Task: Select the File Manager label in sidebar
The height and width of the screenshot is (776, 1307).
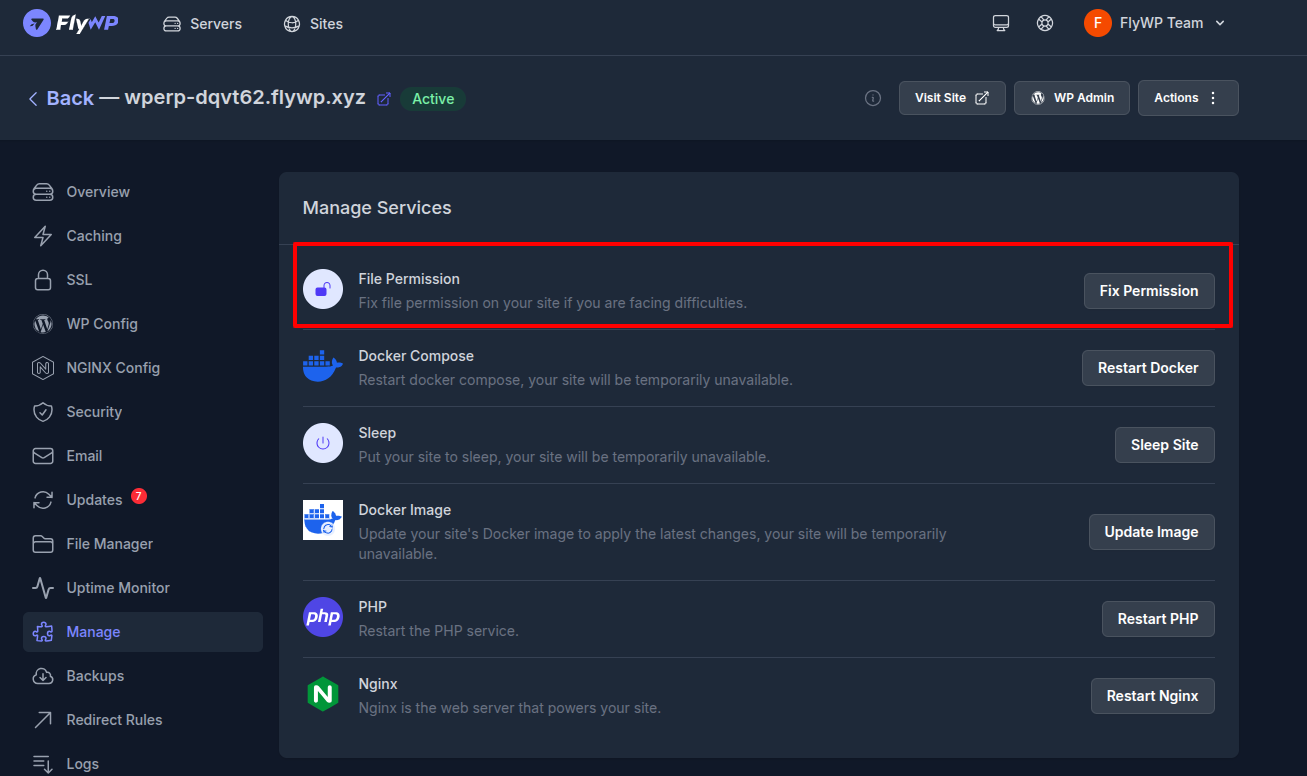Action: coord(110,544)
